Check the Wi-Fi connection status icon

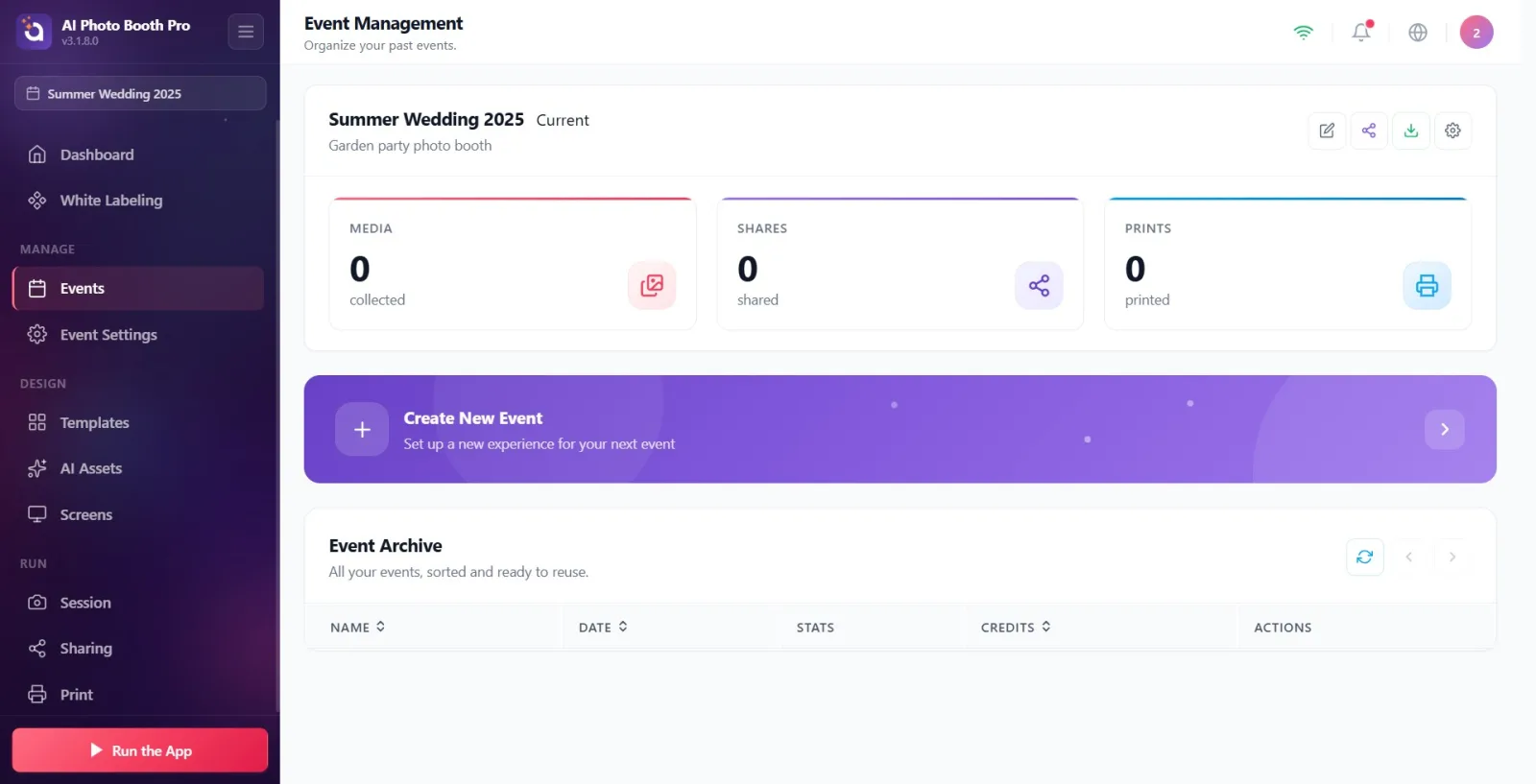click(x=1303, y=32)
